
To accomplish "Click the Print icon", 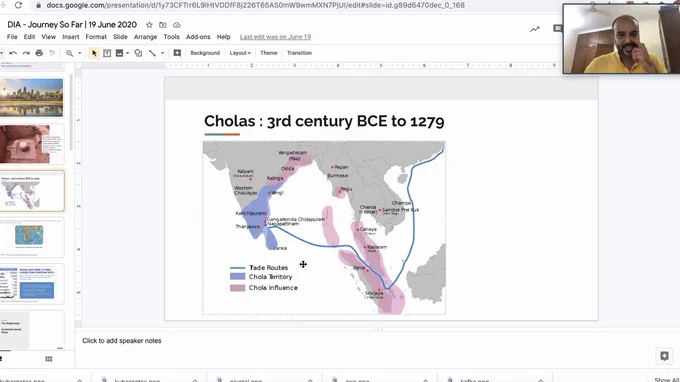I will tap(39, 53).
